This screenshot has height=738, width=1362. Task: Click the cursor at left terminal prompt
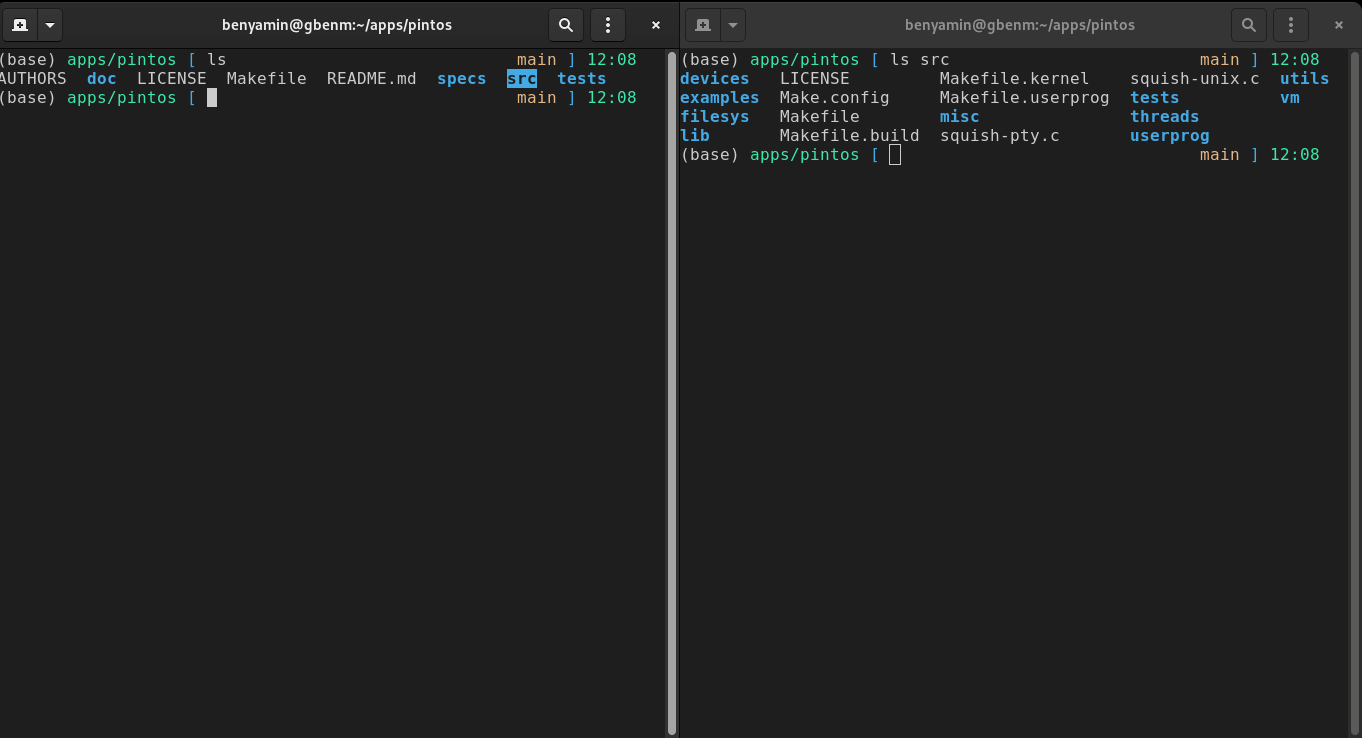click(x=212, y=97)
